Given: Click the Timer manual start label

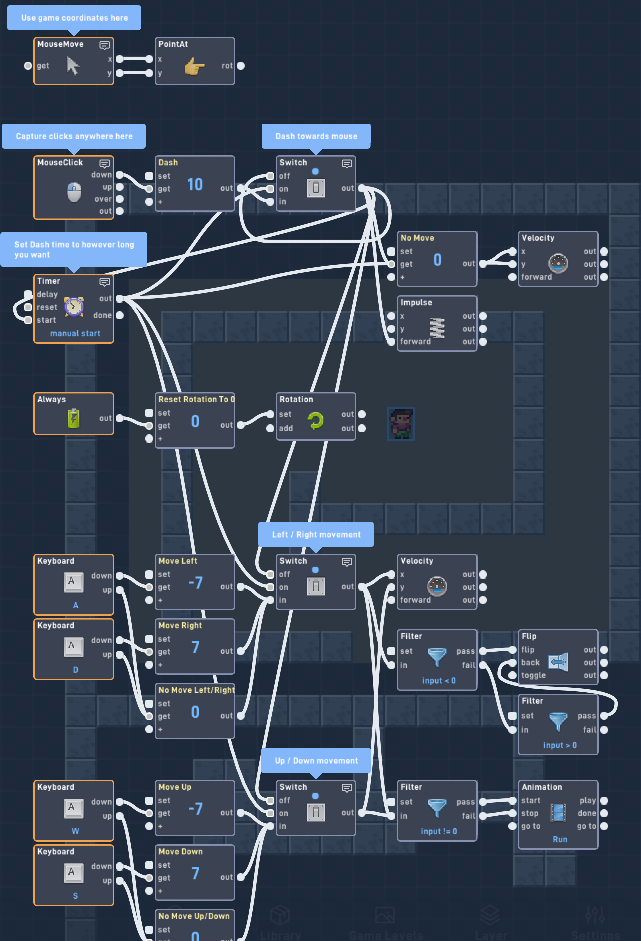Looking at the screenshot, I should (x=75, y=333).
